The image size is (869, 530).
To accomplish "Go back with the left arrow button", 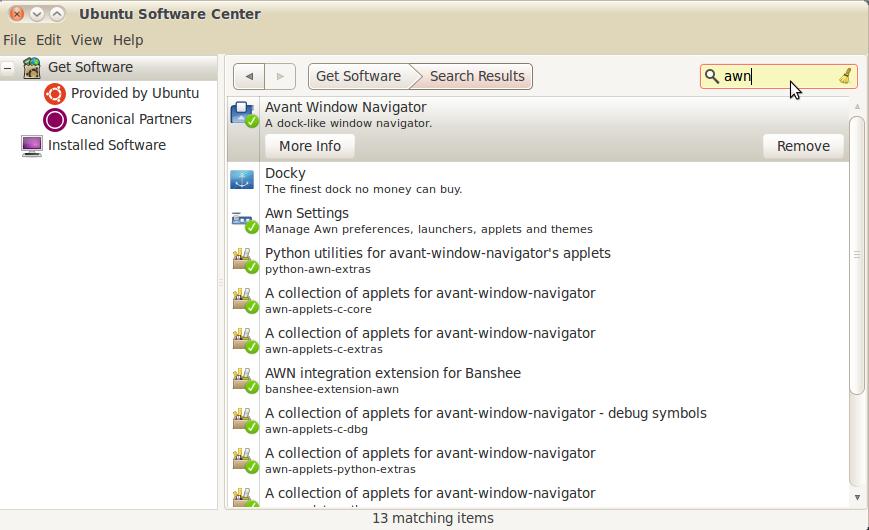I will pos(249,77).
